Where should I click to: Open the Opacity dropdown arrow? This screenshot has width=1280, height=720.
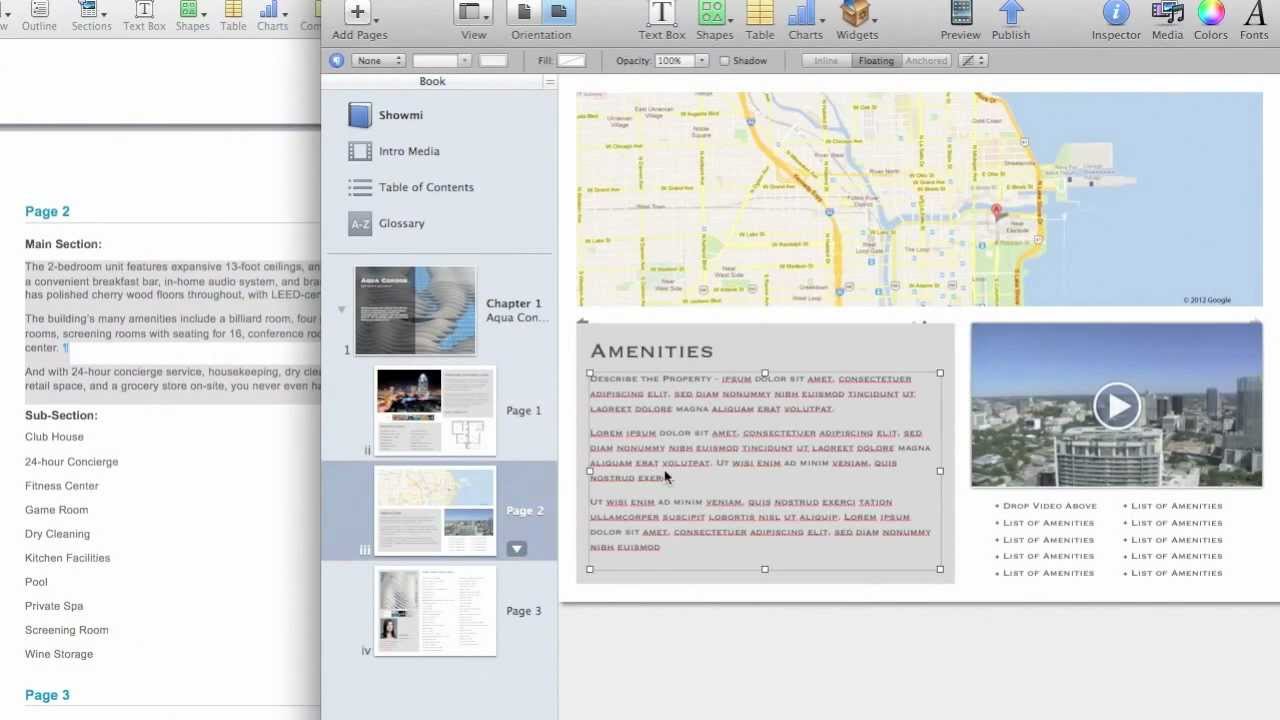pyautogui.click(x=701, y=61)
